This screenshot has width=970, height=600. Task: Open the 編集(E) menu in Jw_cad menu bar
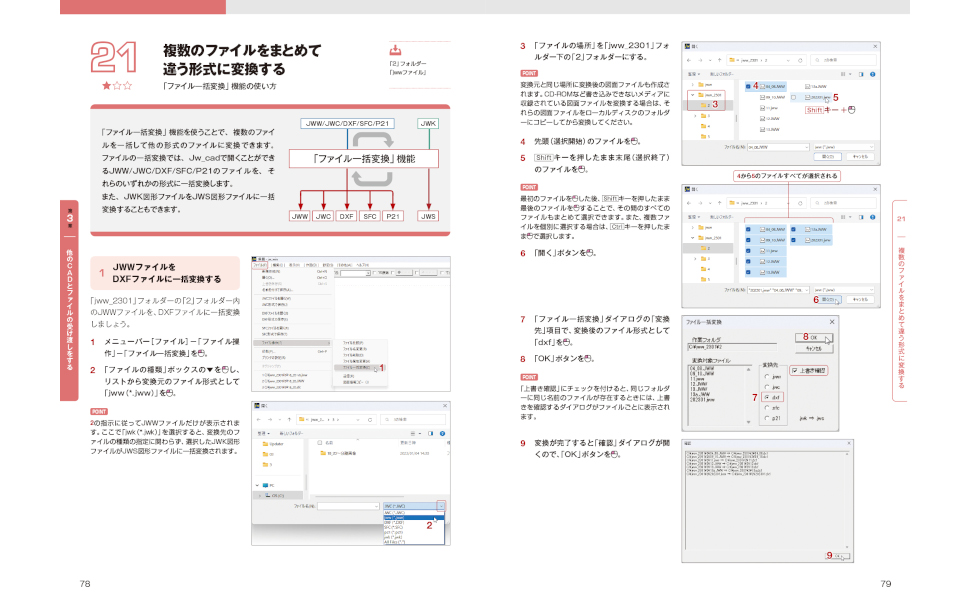(277, 265)
